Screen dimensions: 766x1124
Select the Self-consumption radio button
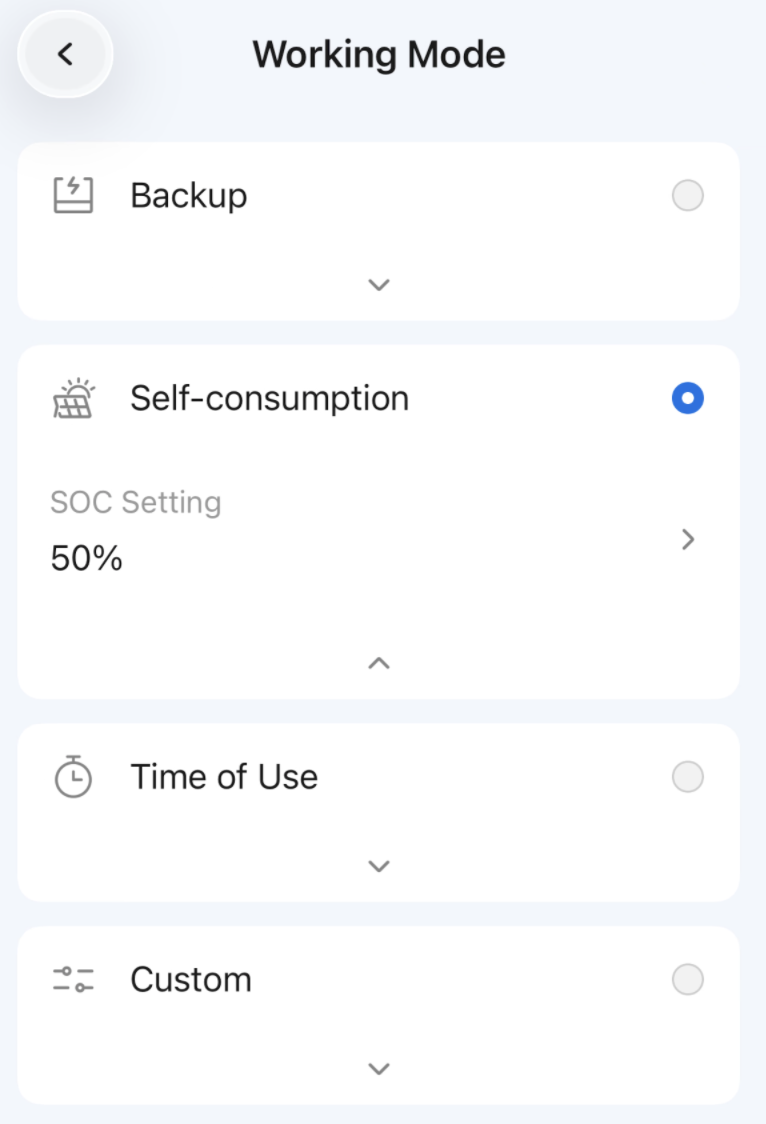coord(688,399)
